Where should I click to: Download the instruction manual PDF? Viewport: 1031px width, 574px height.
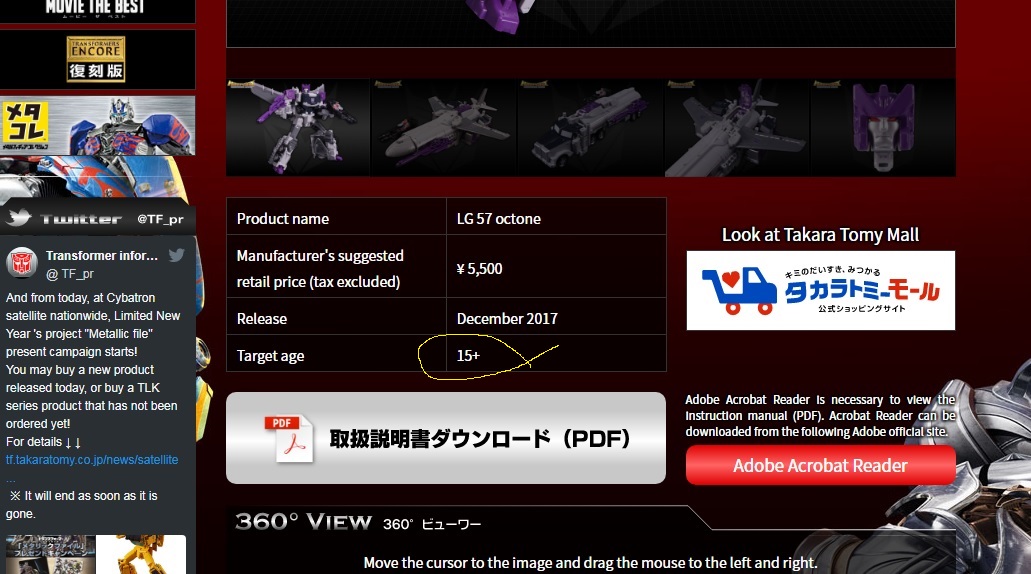tap(446, 438)
